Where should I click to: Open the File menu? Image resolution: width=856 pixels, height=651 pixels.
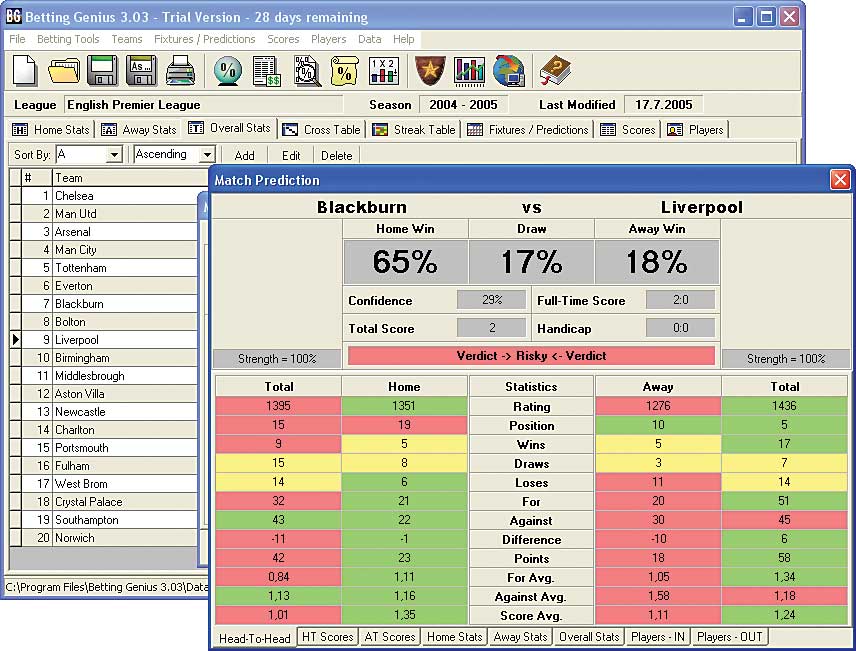[x=17, y=39]
